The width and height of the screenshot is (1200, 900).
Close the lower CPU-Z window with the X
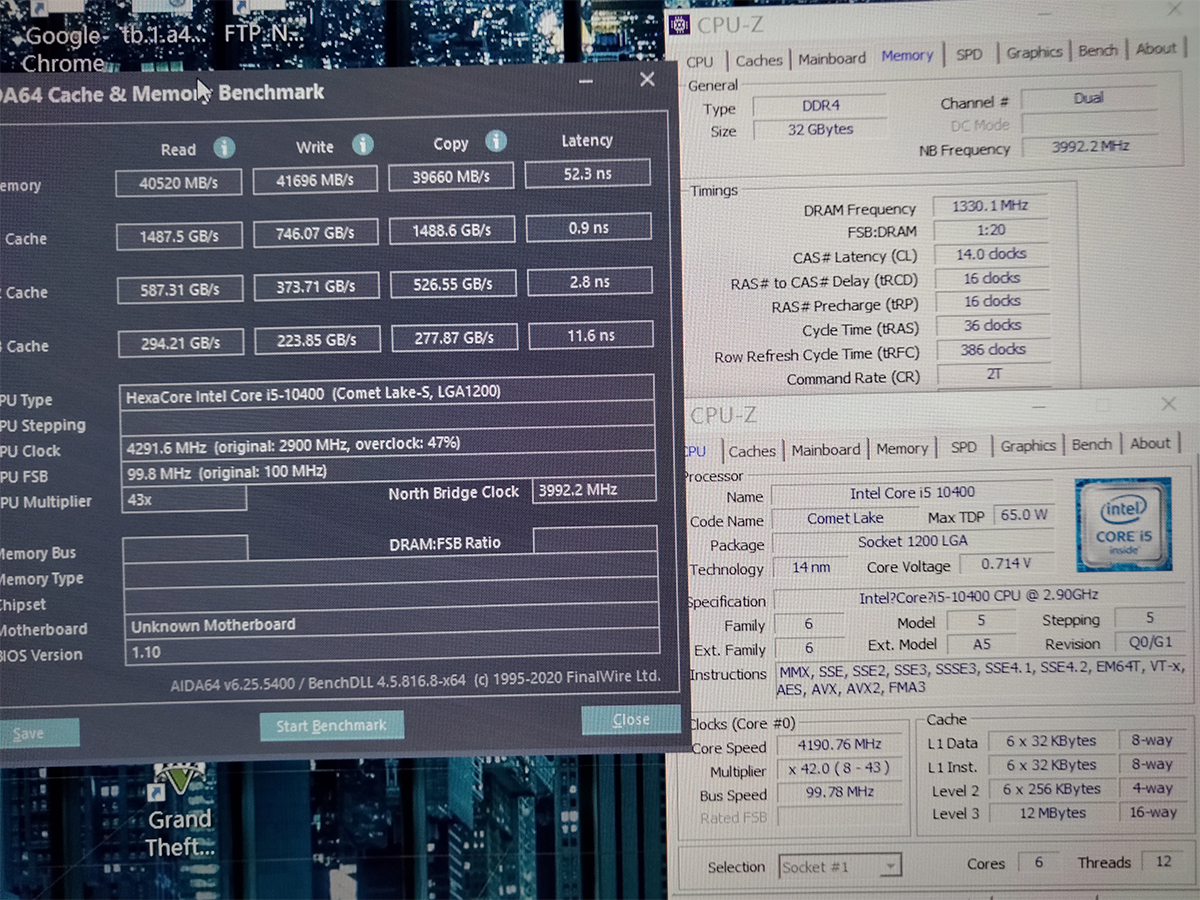[x=1168, y=405]
